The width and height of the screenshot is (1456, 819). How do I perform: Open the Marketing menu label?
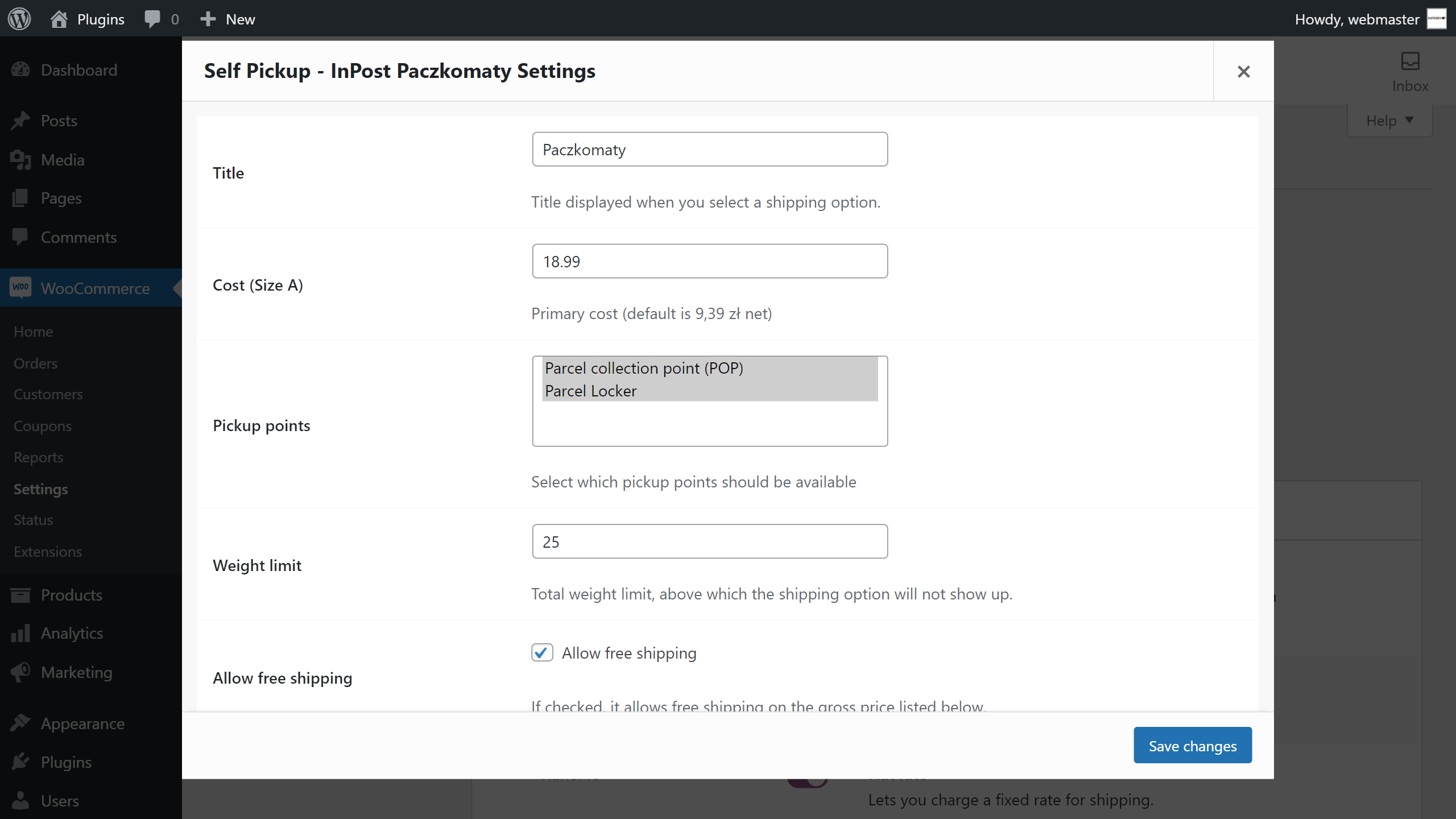point(77,672)
